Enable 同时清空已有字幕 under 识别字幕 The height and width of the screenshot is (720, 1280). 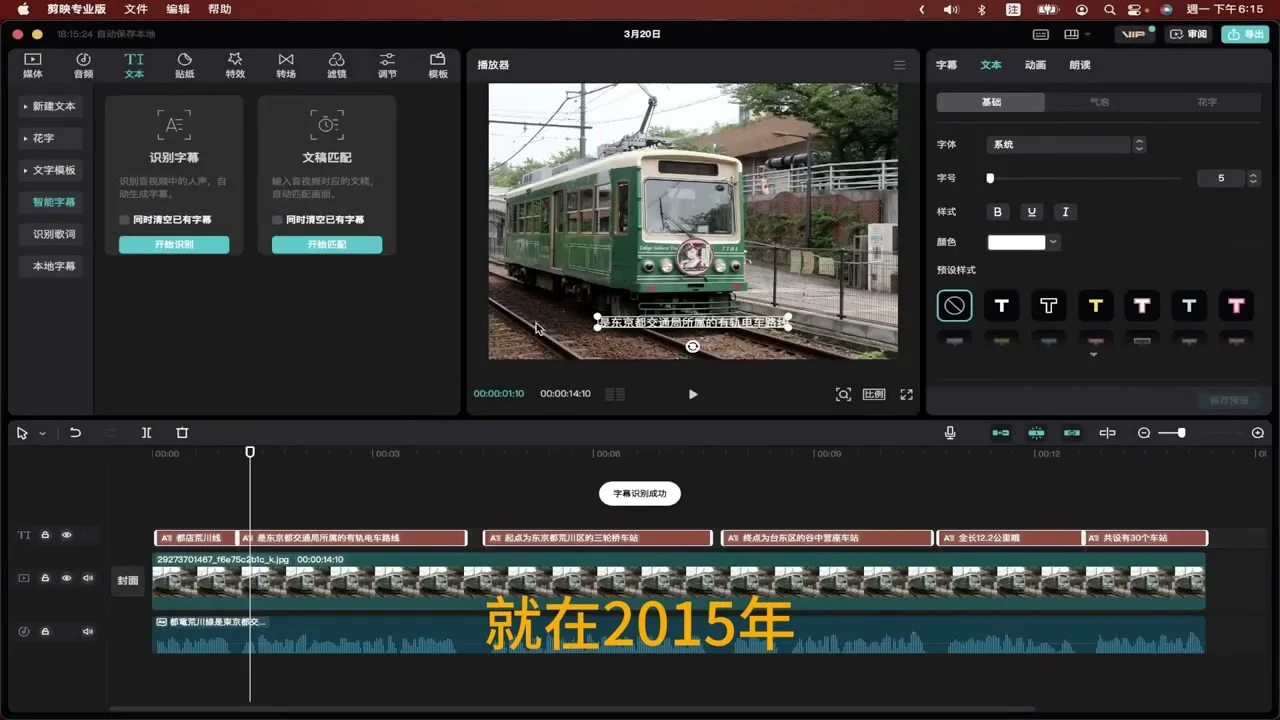tap(124, 220)
